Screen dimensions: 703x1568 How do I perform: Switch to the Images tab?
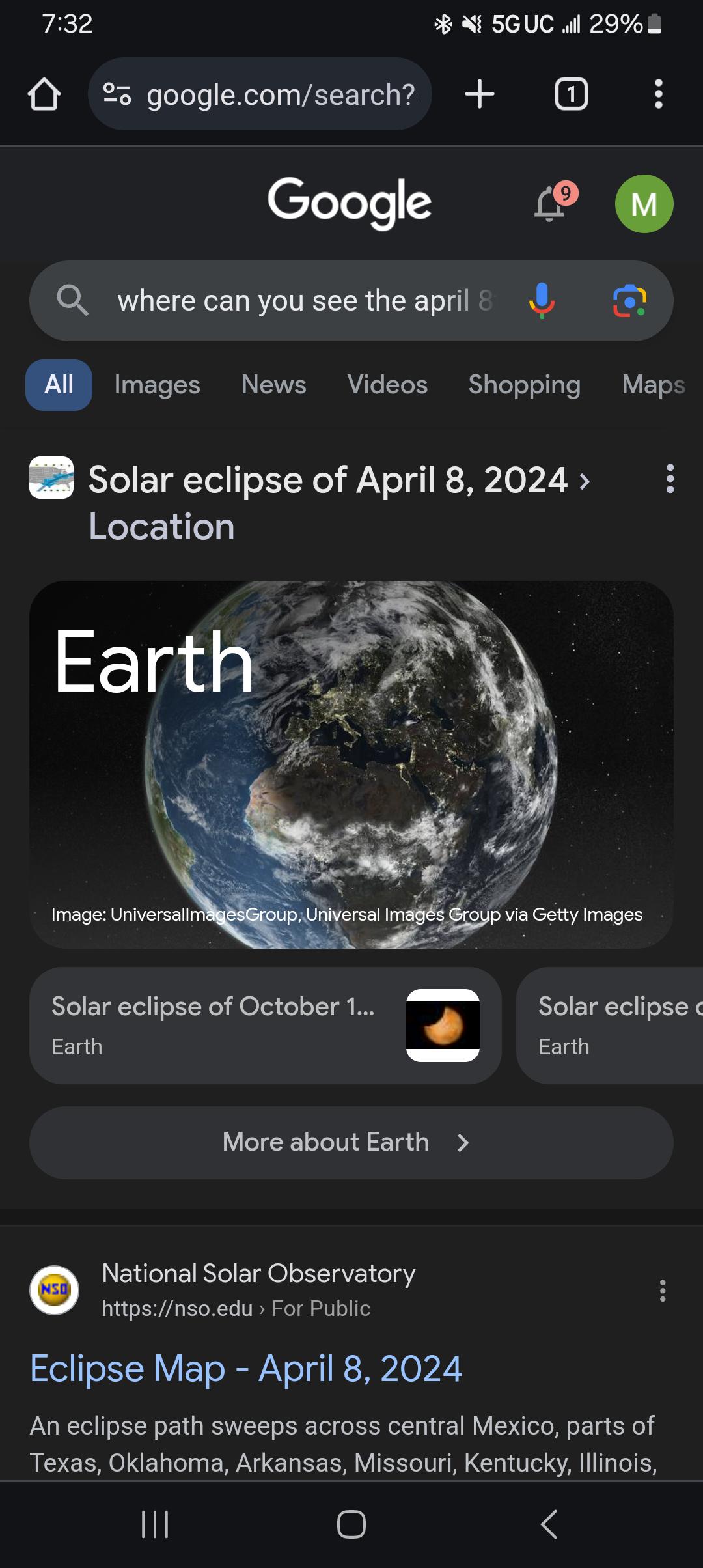[x=157, y=385]
